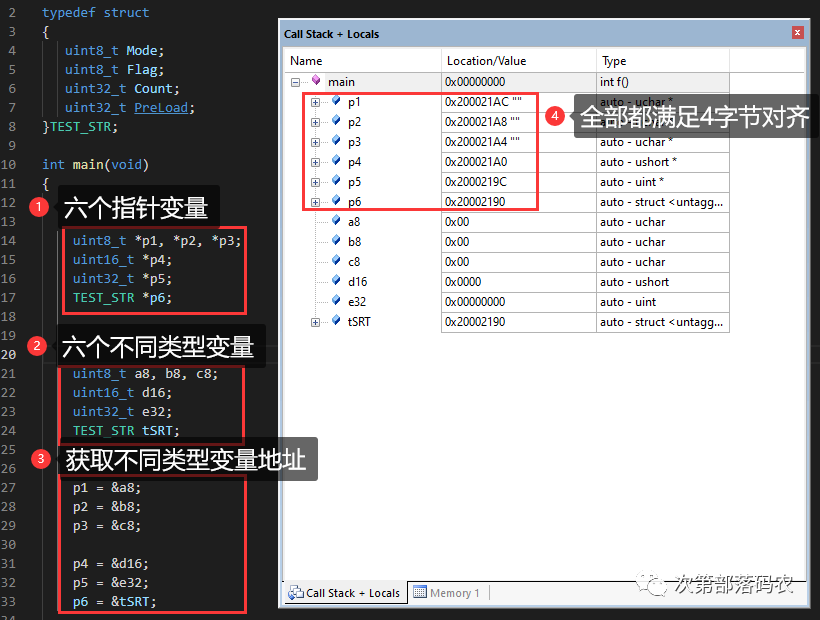Click the blue diamond icon next to d16

pyautogui.click(x=336, y=280)
